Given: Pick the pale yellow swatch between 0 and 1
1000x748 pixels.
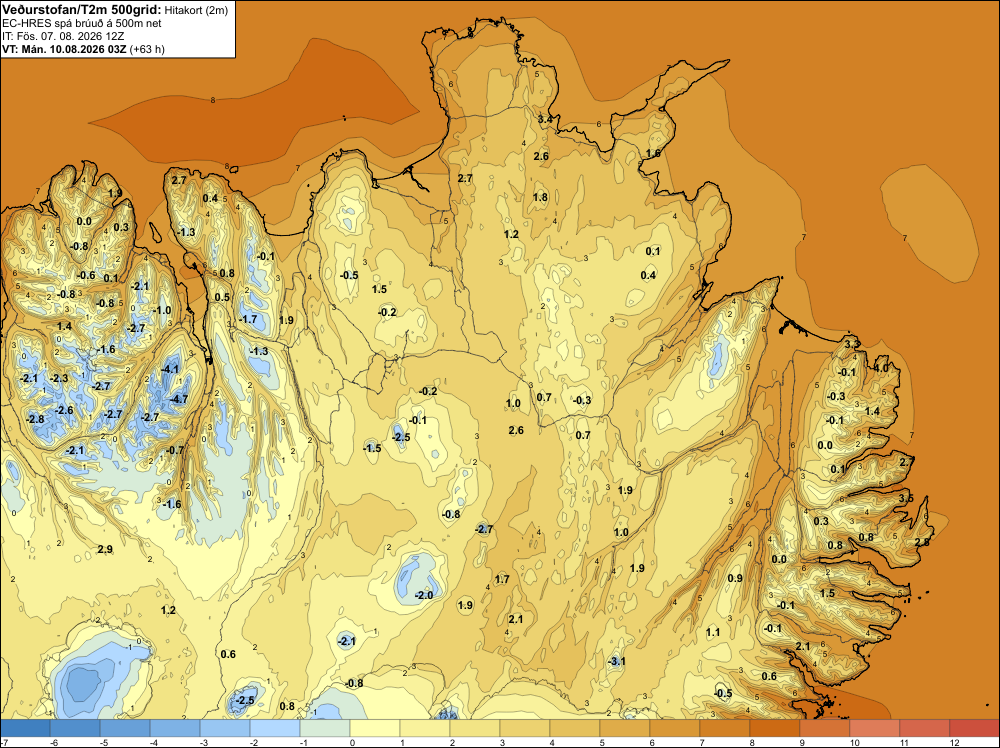Looking at the screenshot, I should coord(374,728).
